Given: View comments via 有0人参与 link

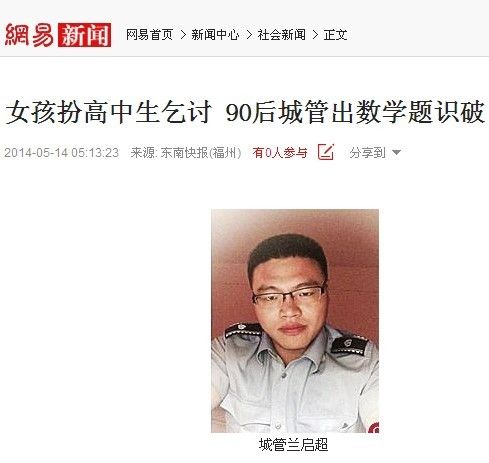Looking at the screenshot, I should coord(280,153).
